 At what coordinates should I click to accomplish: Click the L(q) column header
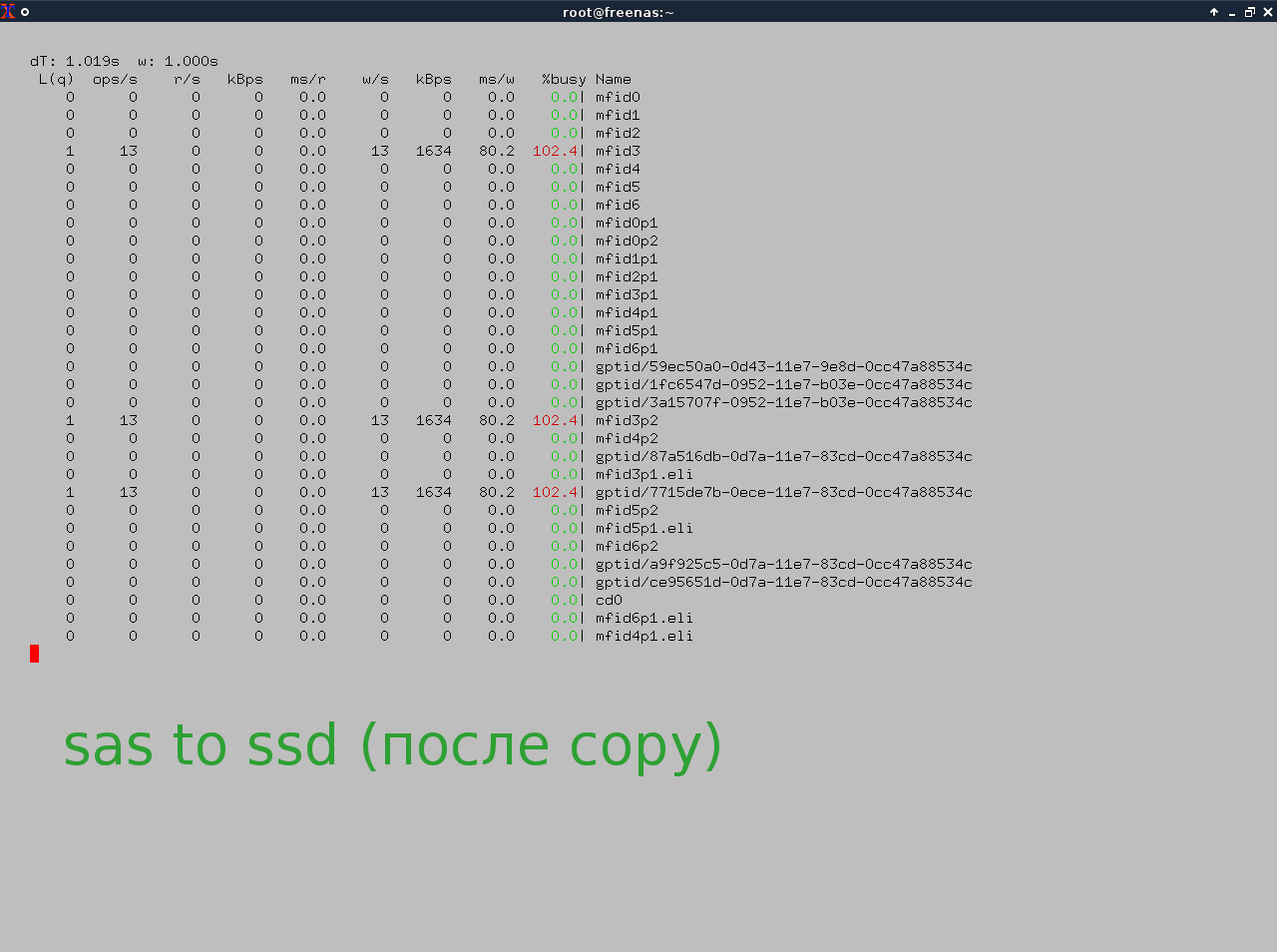56,79
